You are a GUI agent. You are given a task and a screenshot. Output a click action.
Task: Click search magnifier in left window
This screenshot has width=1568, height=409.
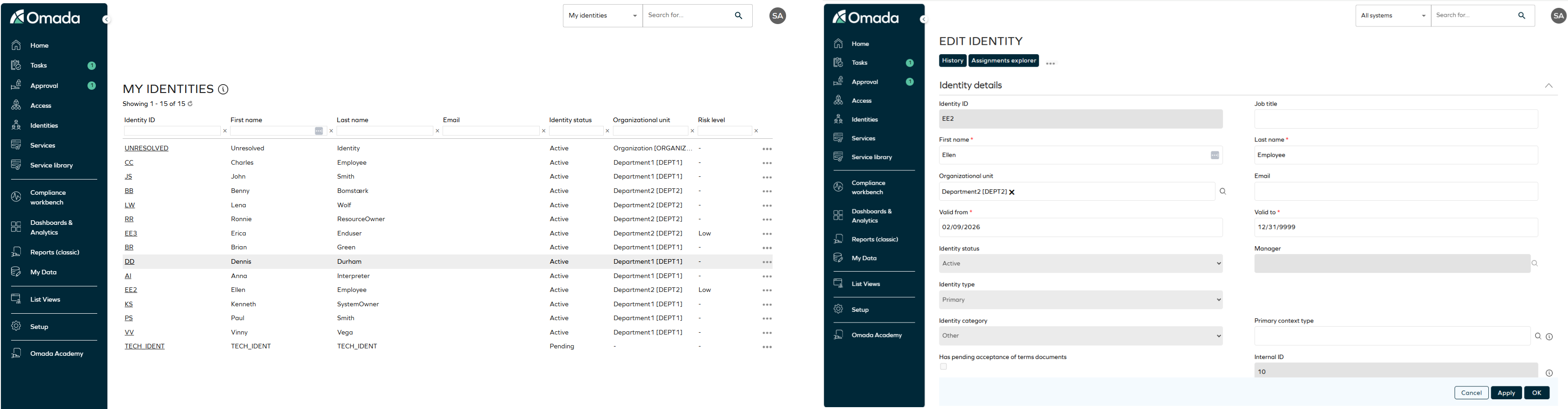[738, 16]
